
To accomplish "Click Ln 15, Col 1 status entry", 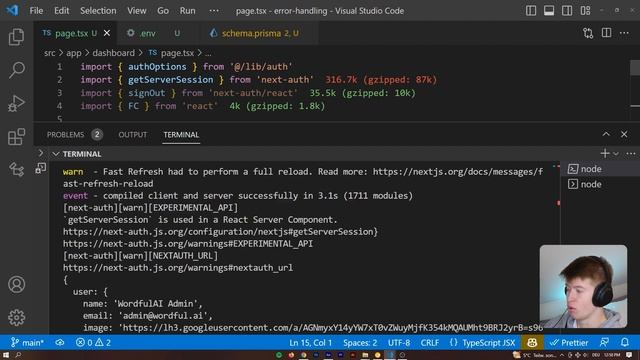I will click(x=310, y=343).
